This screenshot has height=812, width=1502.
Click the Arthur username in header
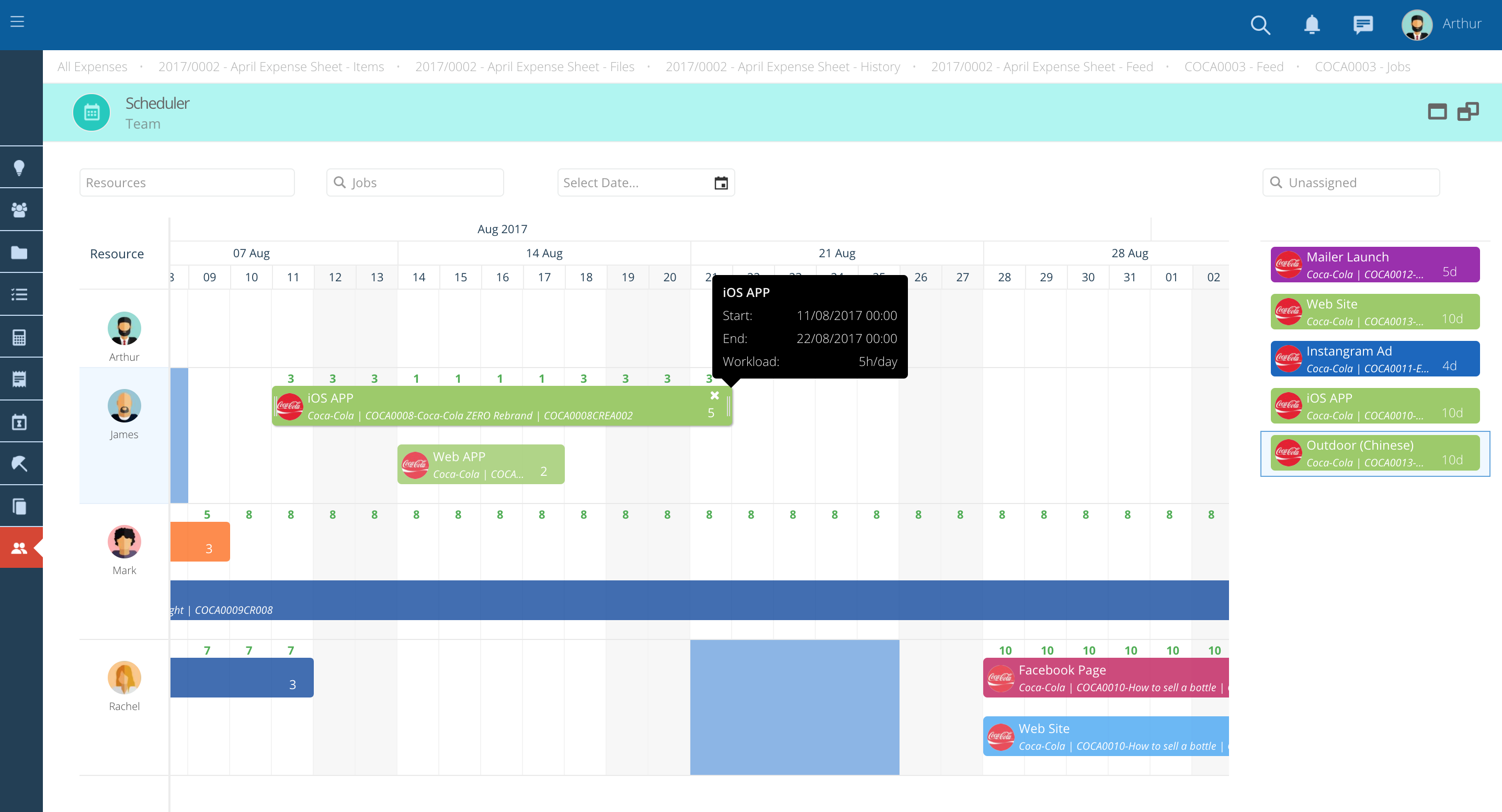tap(1462, 24)
